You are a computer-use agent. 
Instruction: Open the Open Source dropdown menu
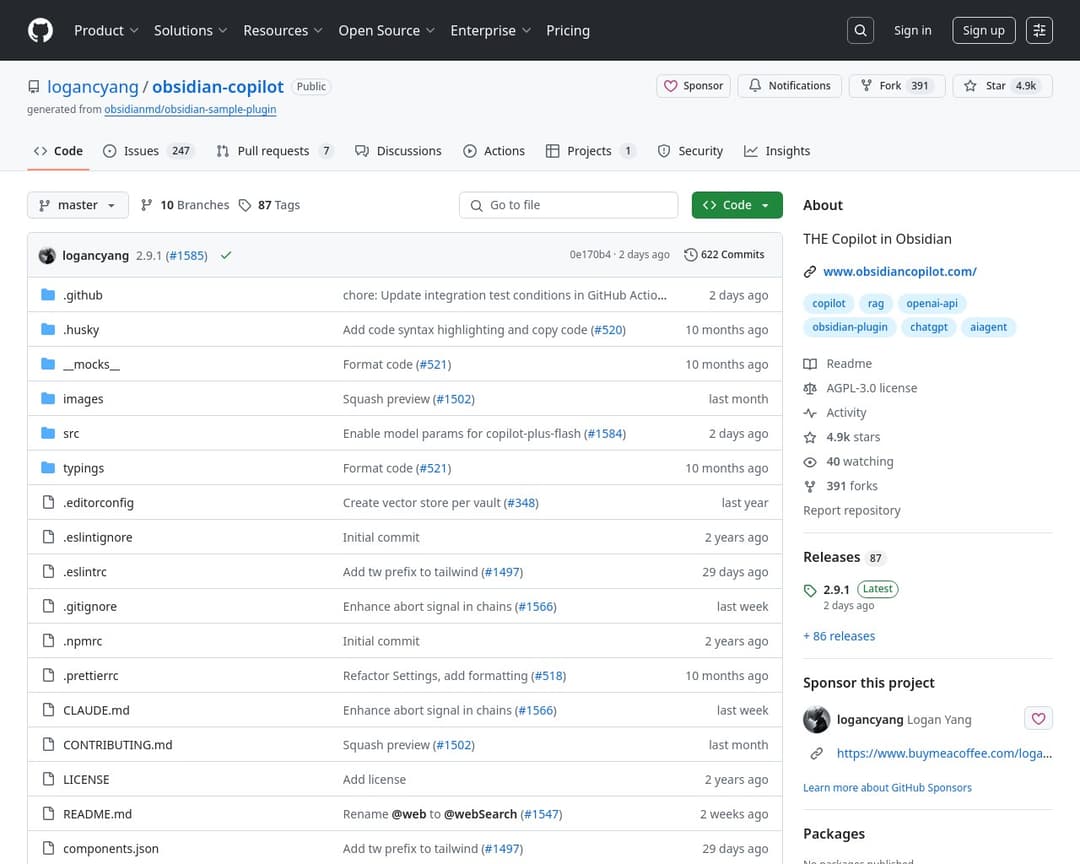386,30
